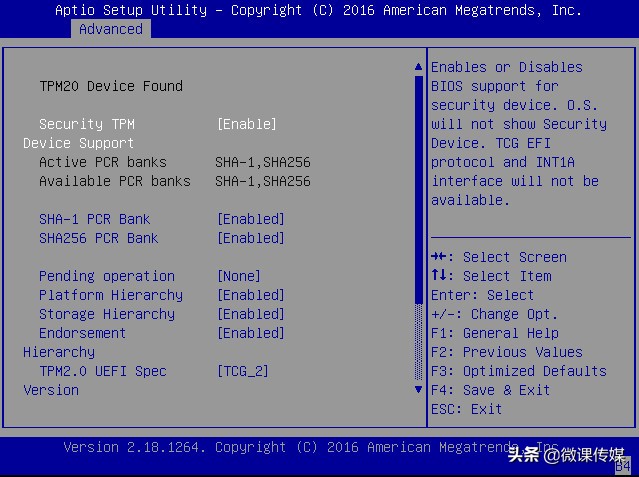639x477 pixels.
Task: Click the 'Enables or Disables' help text
Action: click(x=507, y=67)
